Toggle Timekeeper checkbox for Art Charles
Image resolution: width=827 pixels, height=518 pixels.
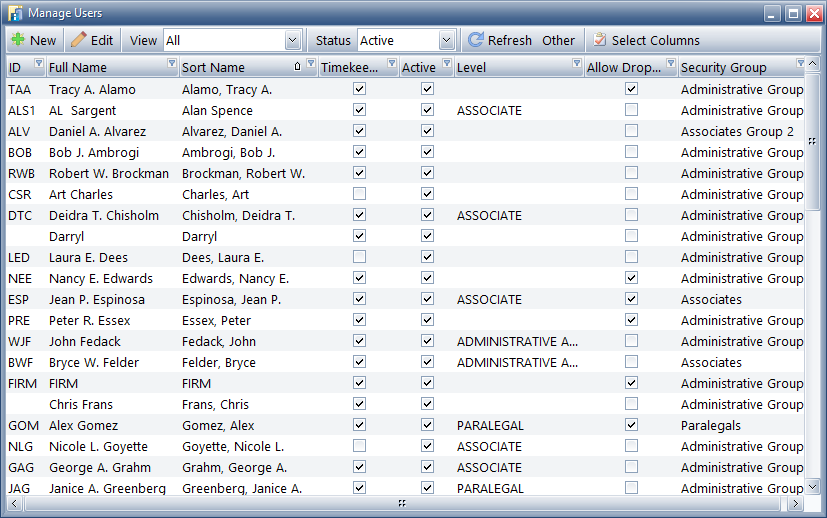(359, 194)
